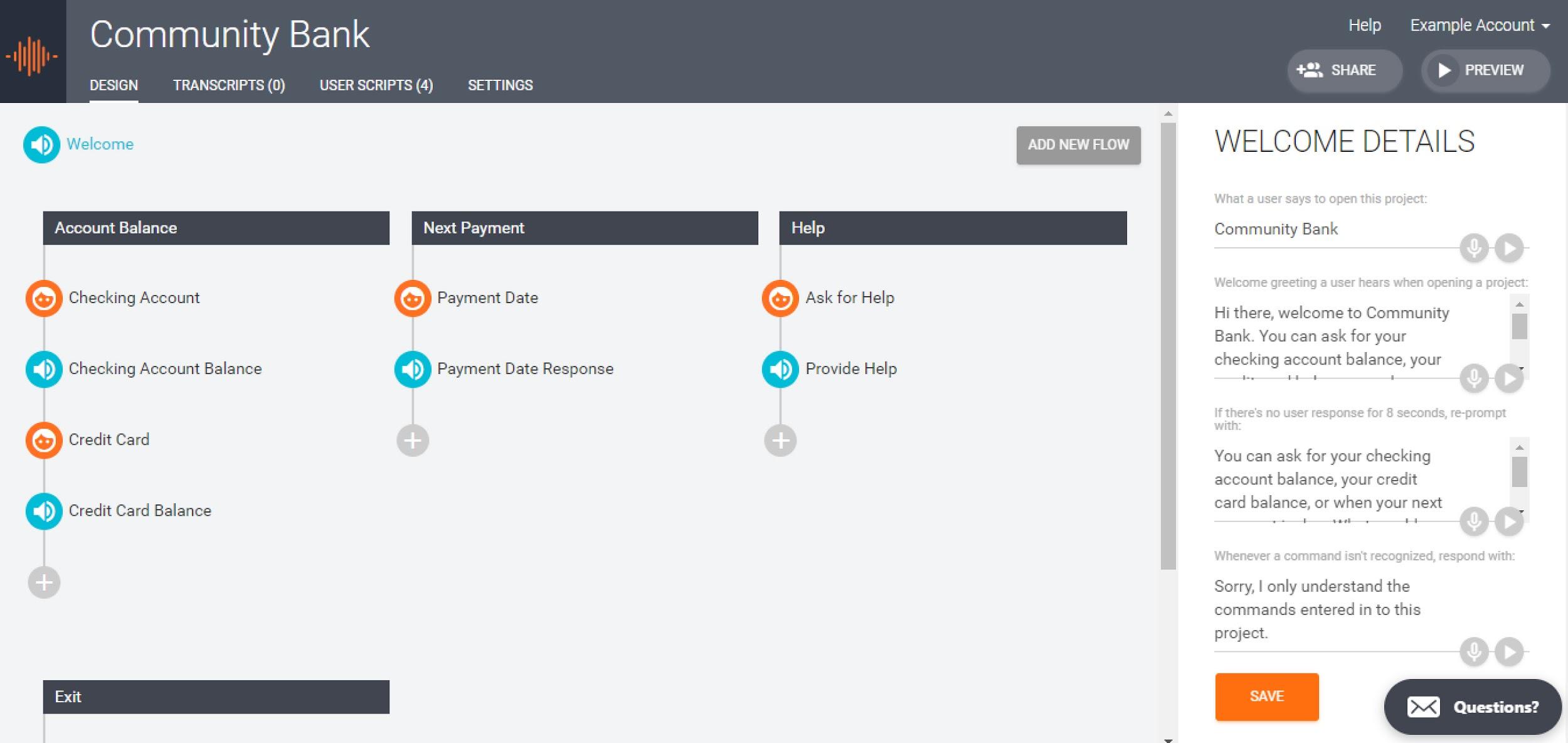
Task: Click the Preview button
Action: pyautogui.click(x=1485, y=70)
